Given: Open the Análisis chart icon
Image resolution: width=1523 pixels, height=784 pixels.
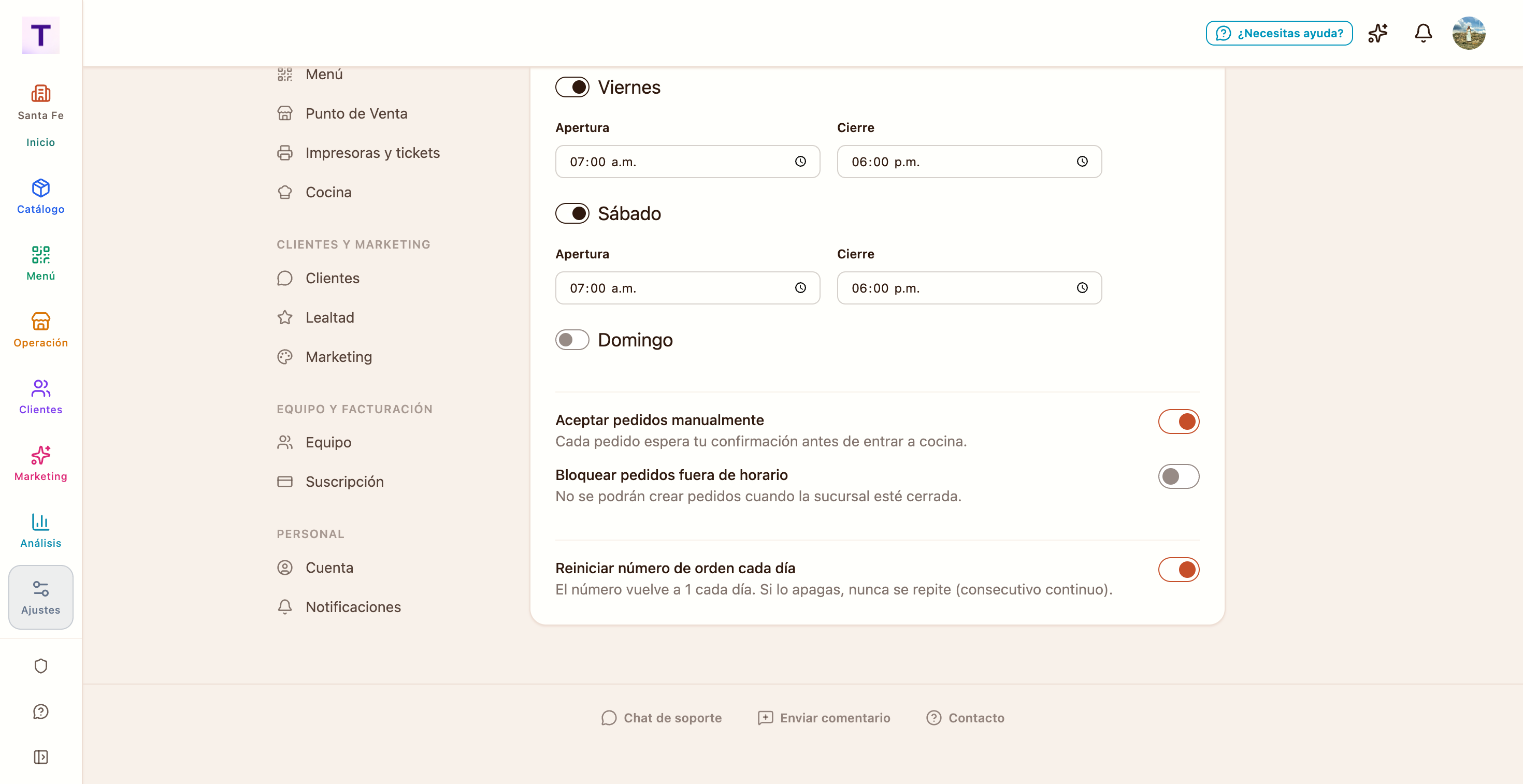Looking at the screenshot, I should coord(41,522).
